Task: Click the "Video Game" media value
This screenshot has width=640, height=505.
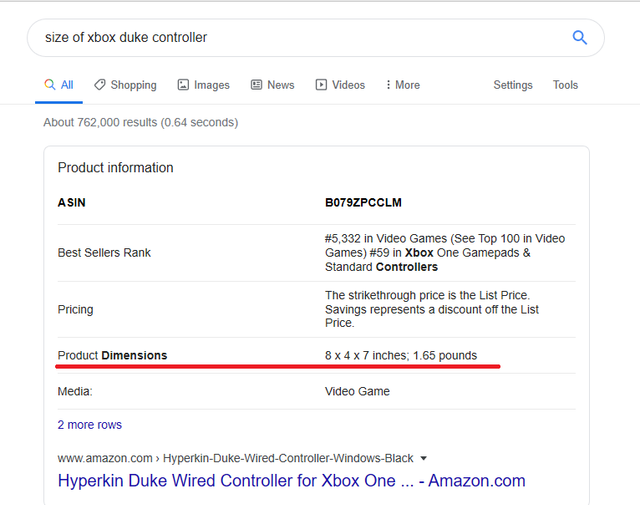Action: [x=357, y=391]
